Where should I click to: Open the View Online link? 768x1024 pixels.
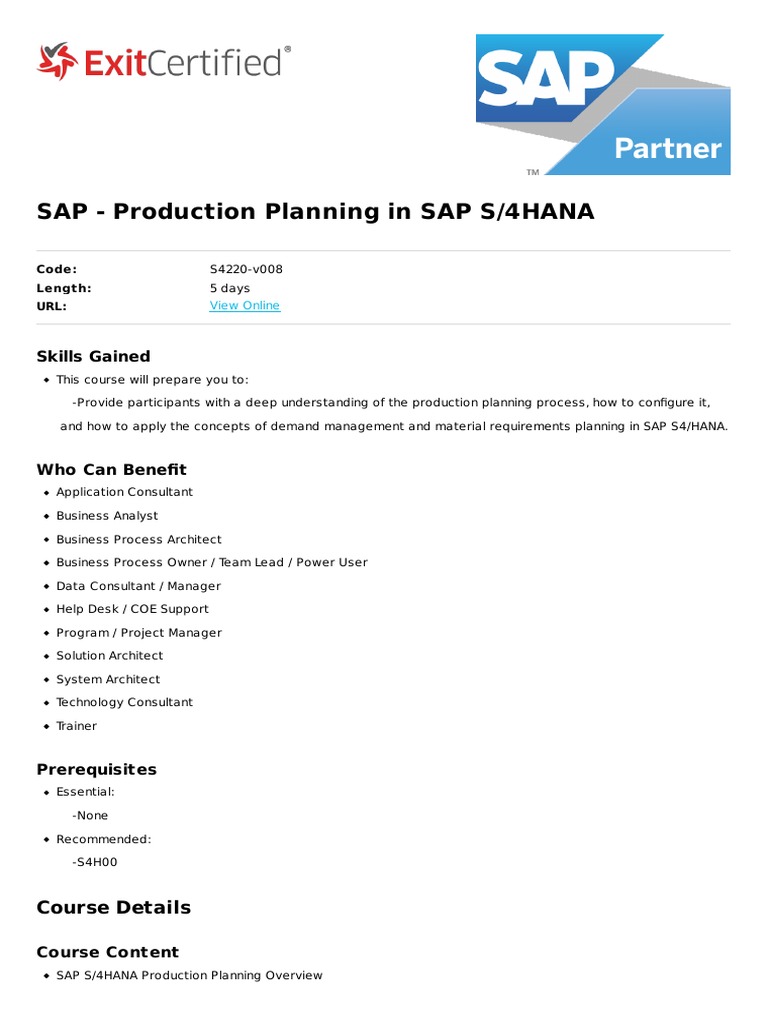244,306
